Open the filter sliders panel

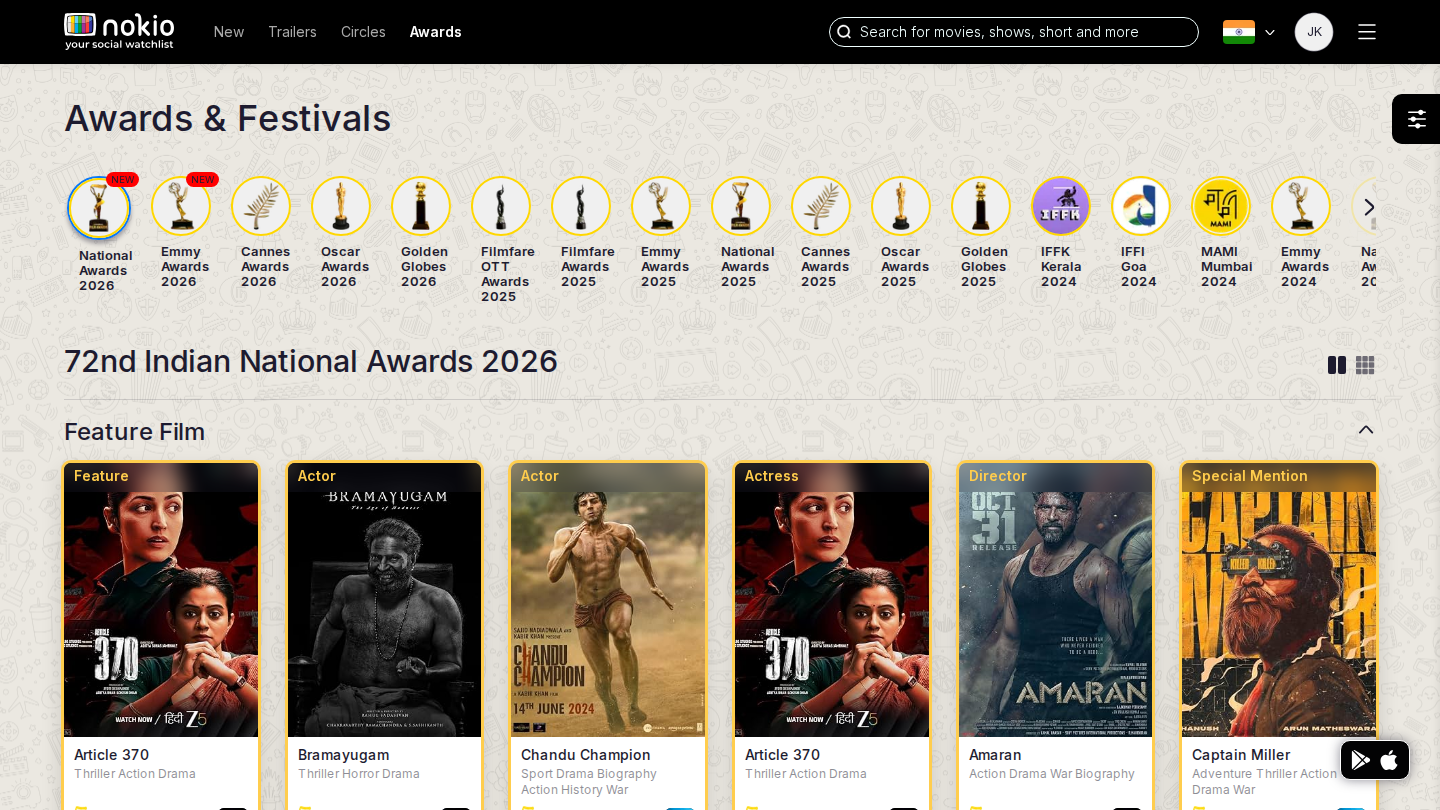pos(1416,119)
